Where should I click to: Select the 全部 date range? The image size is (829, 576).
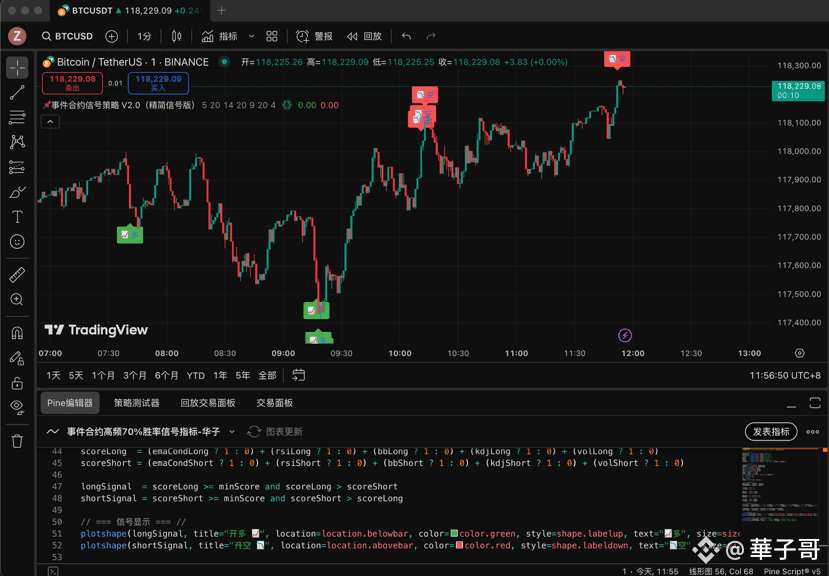[x=267, y=376]
